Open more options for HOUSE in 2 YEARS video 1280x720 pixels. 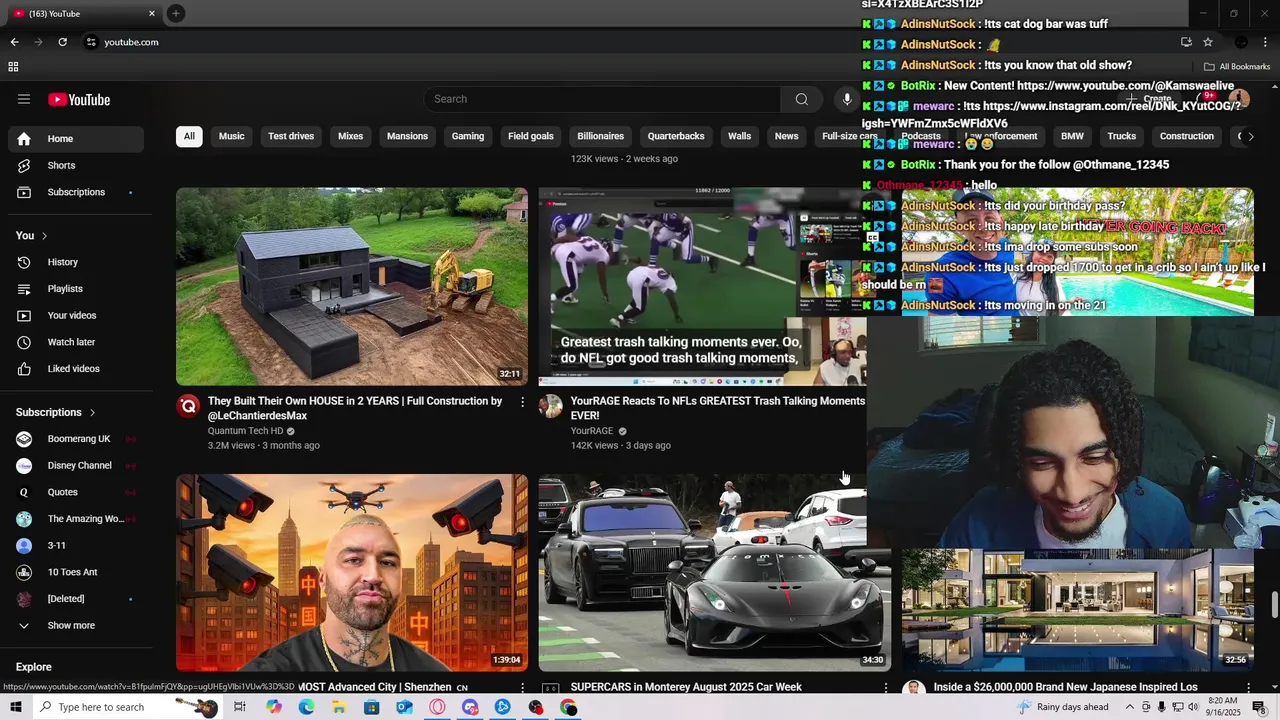click(x=522, y=402)
